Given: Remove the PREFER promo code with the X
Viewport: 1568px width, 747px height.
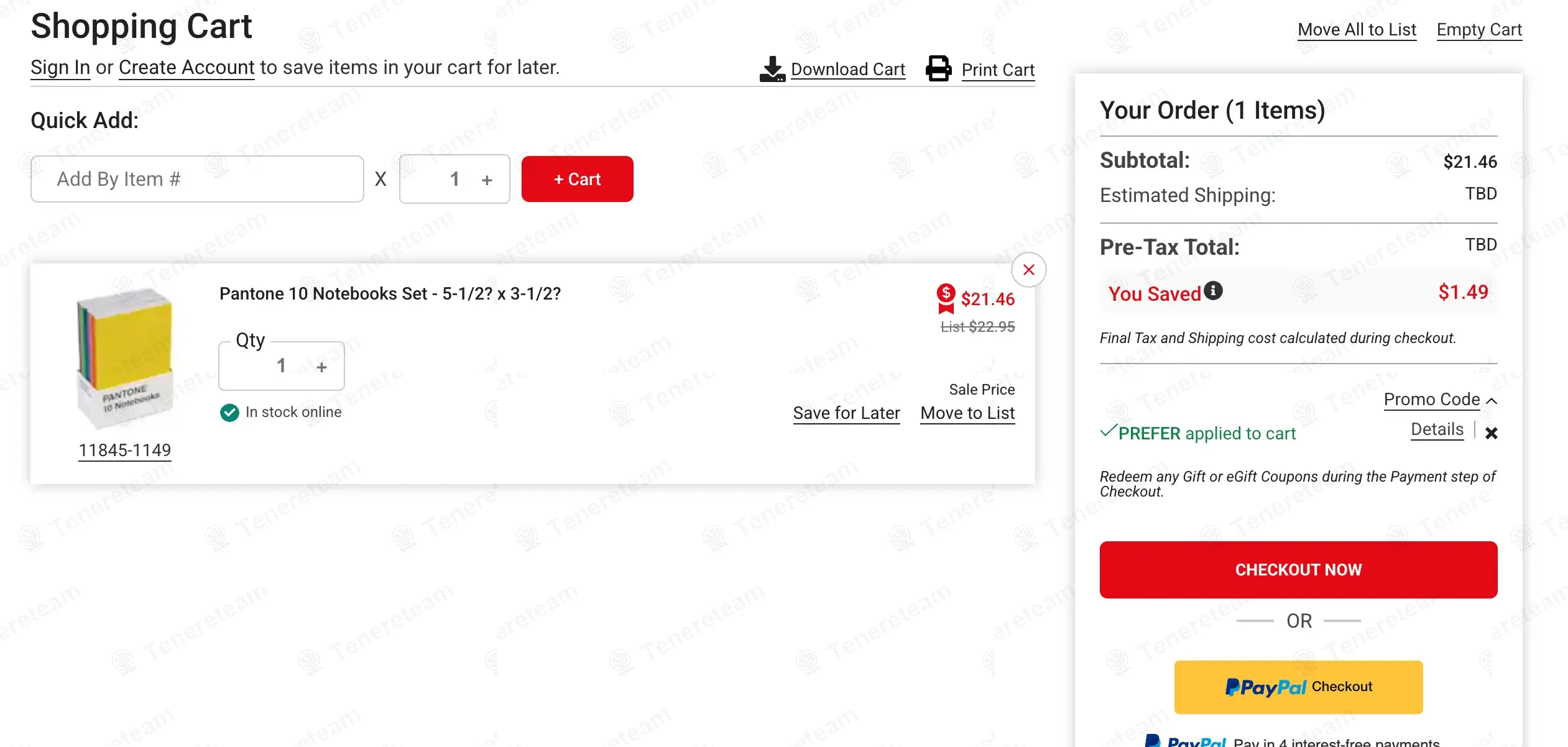Looking at the screenshot, I should [x=1491, y=433].
